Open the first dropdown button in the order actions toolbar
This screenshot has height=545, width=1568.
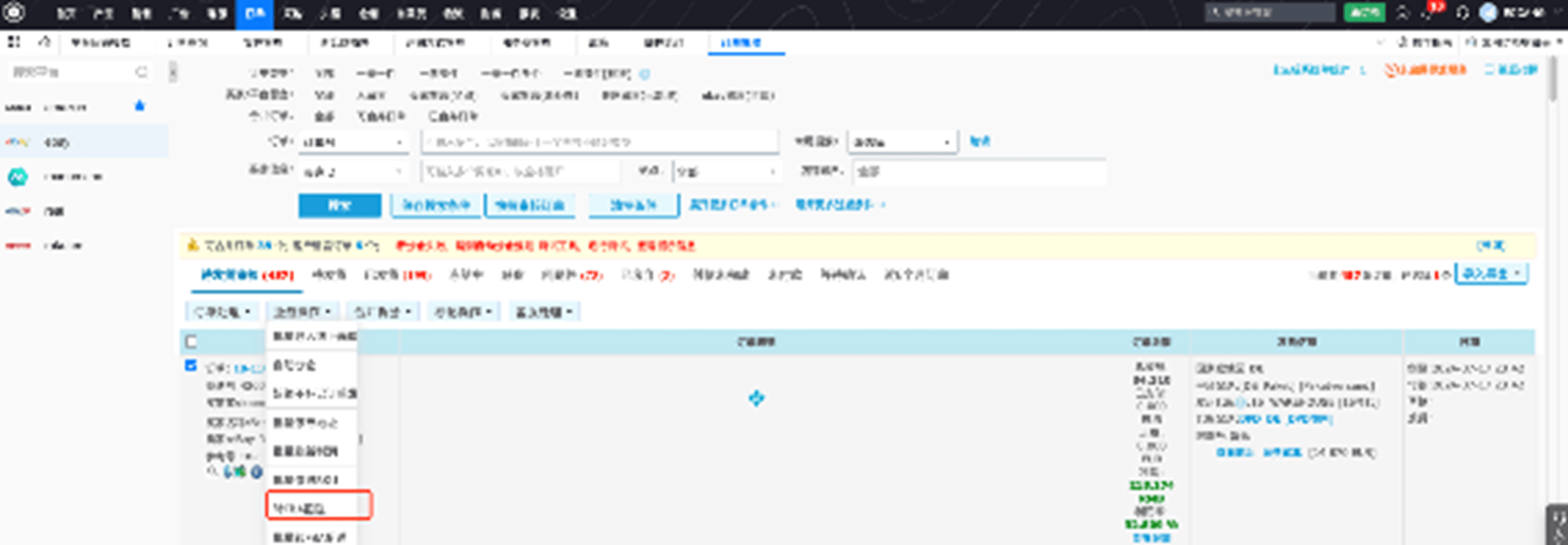tap(222, 312)
